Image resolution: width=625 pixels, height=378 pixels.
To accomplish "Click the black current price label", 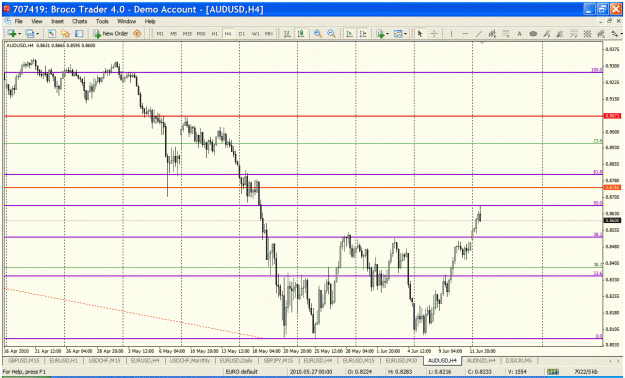I will (612, 220).
